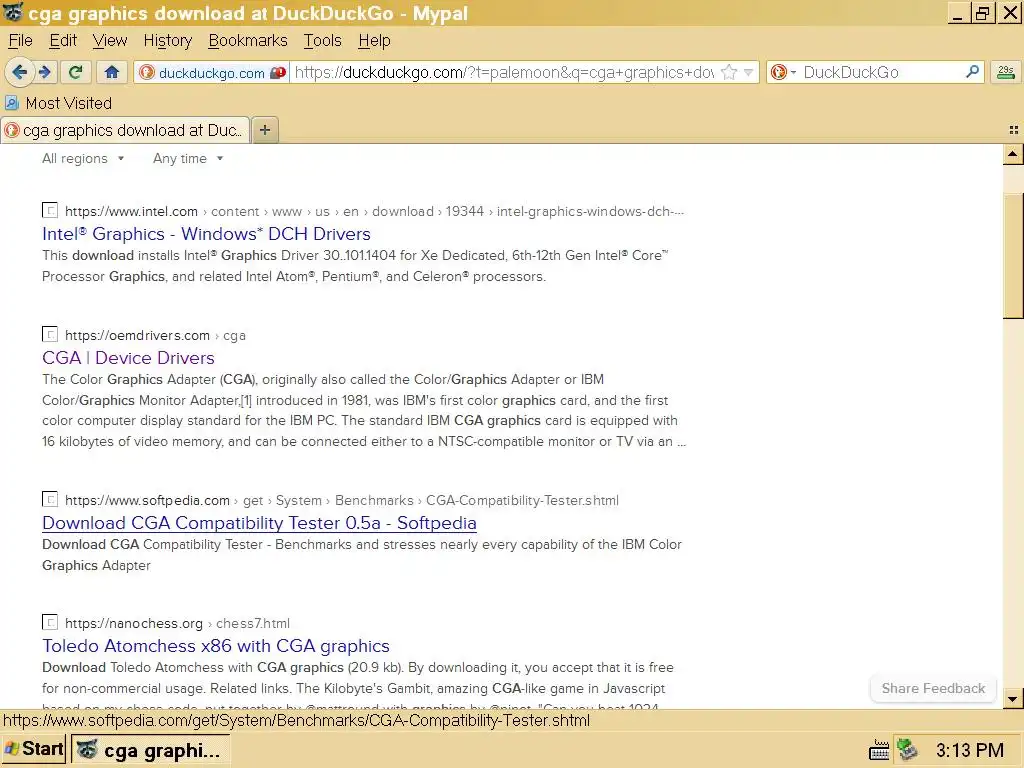Click the 29s toolbar add-on icon

click(1006, 72)
